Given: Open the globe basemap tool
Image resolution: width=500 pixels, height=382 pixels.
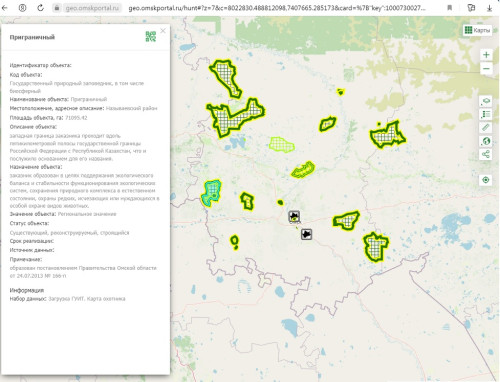Looking at the screenshot, I should coord(486,141).
